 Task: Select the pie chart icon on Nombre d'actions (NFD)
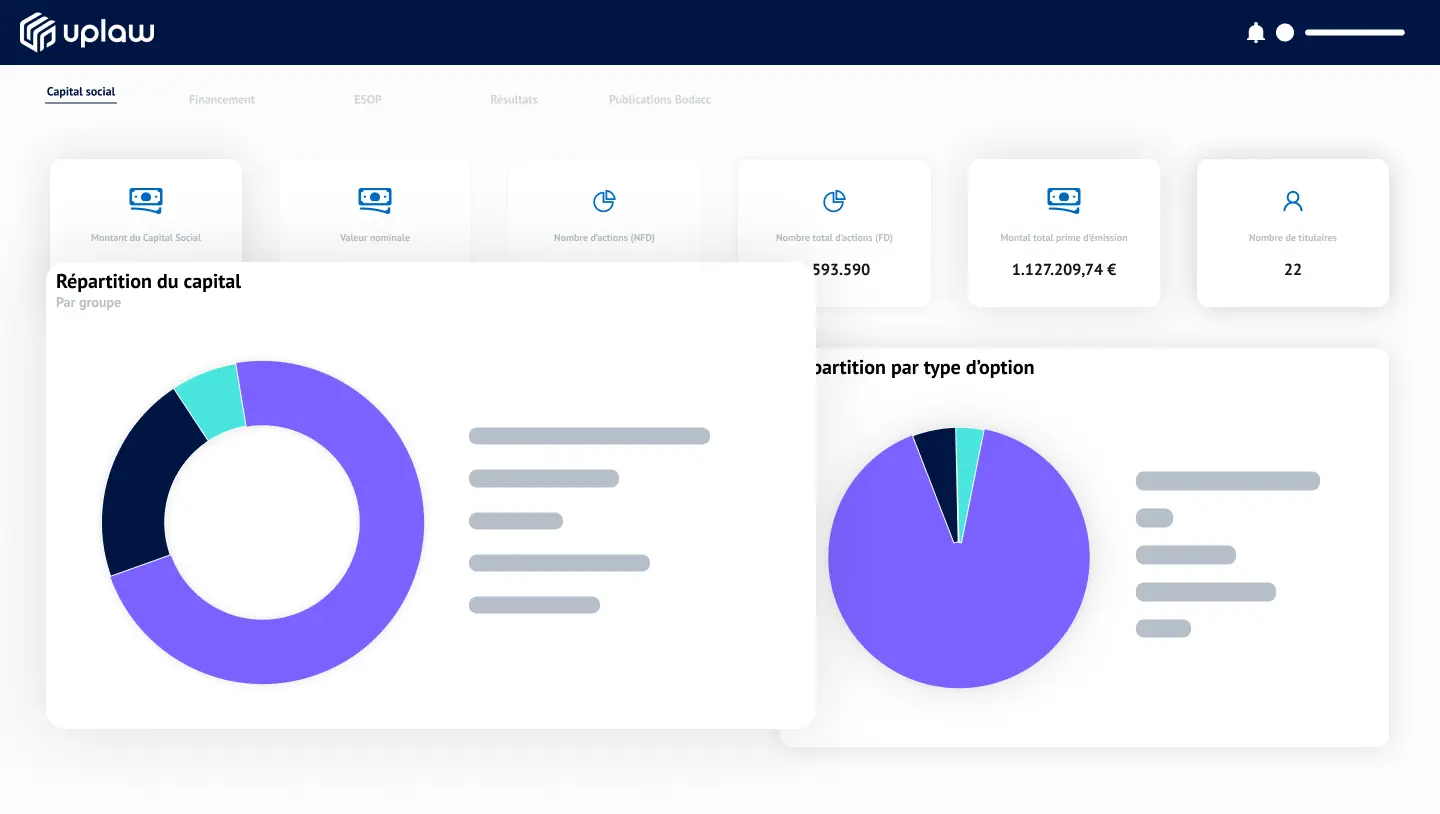(604, 200)
